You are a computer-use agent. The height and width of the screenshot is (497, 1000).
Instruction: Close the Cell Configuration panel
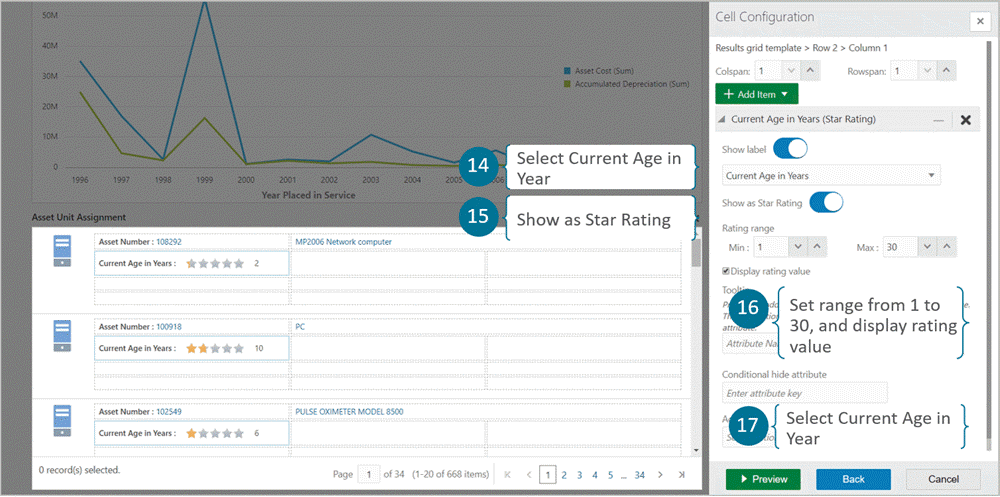tap(980, 21)
